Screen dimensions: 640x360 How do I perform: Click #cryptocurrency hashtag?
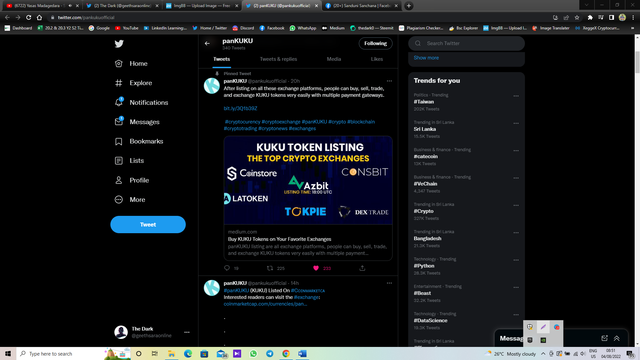(x=242, y=122)
